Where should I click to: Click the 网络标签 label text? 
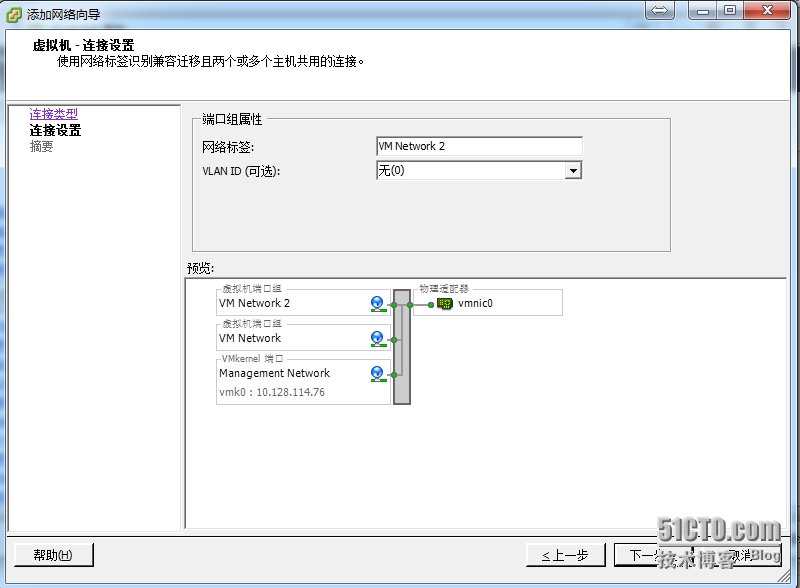coord(228,147)
